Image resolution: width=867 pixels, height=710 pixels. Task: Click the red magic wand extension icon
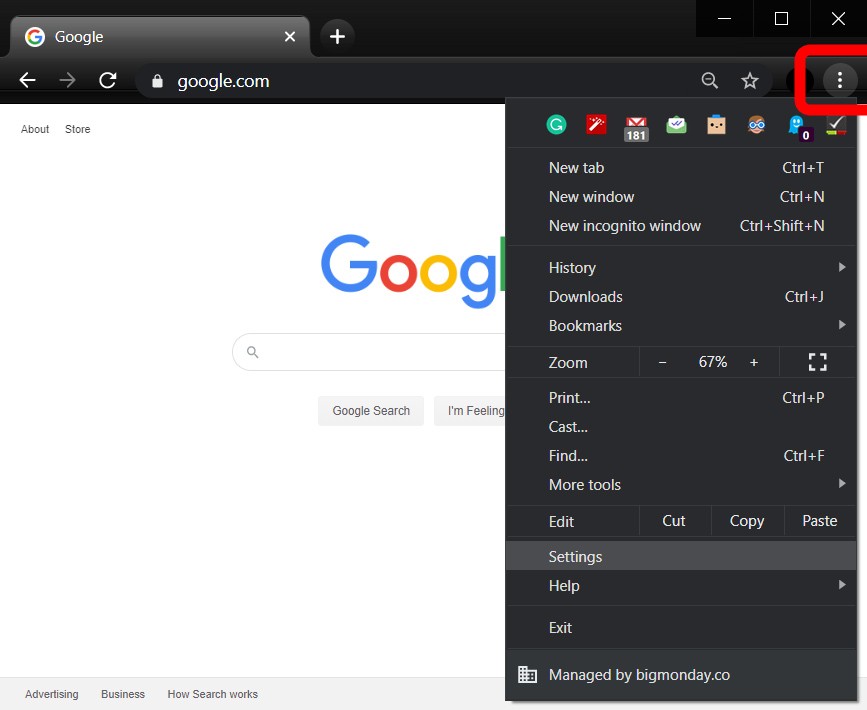[x=597, y=125]
